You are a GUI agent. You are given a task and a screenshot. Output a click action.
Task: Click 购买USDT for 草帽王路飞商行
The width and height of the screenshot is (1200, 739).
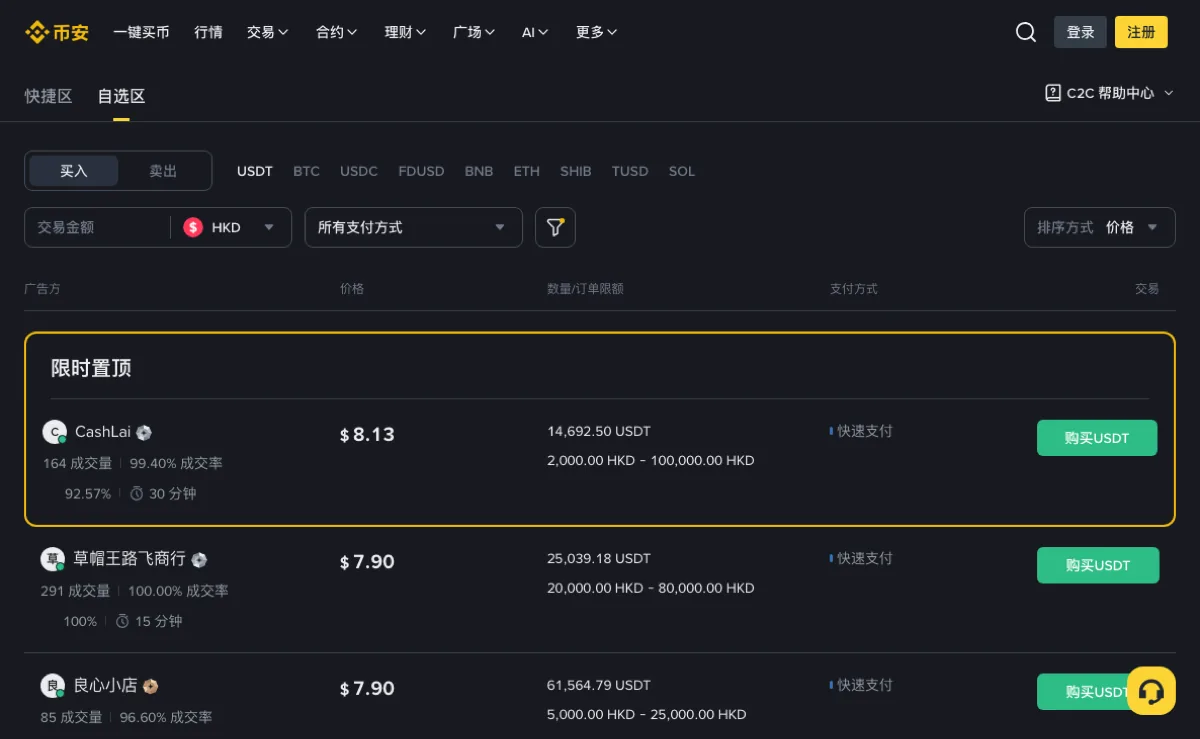tap(1098, 565)
